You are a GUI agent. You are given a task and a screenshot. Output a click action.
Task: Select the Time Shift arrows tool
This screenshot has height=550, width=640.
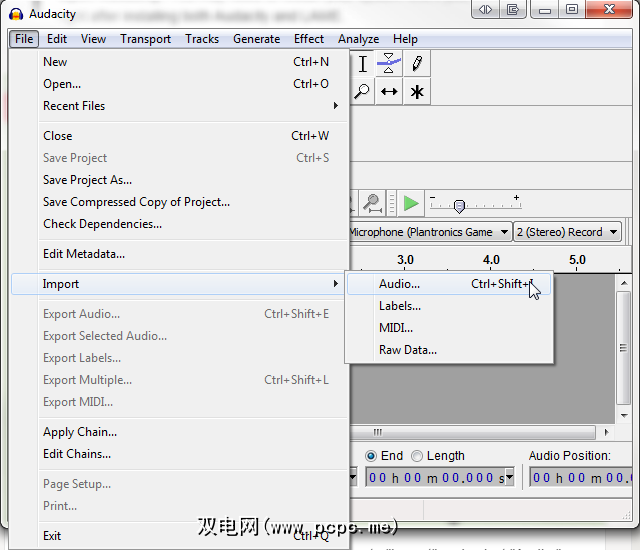(389, 91)
